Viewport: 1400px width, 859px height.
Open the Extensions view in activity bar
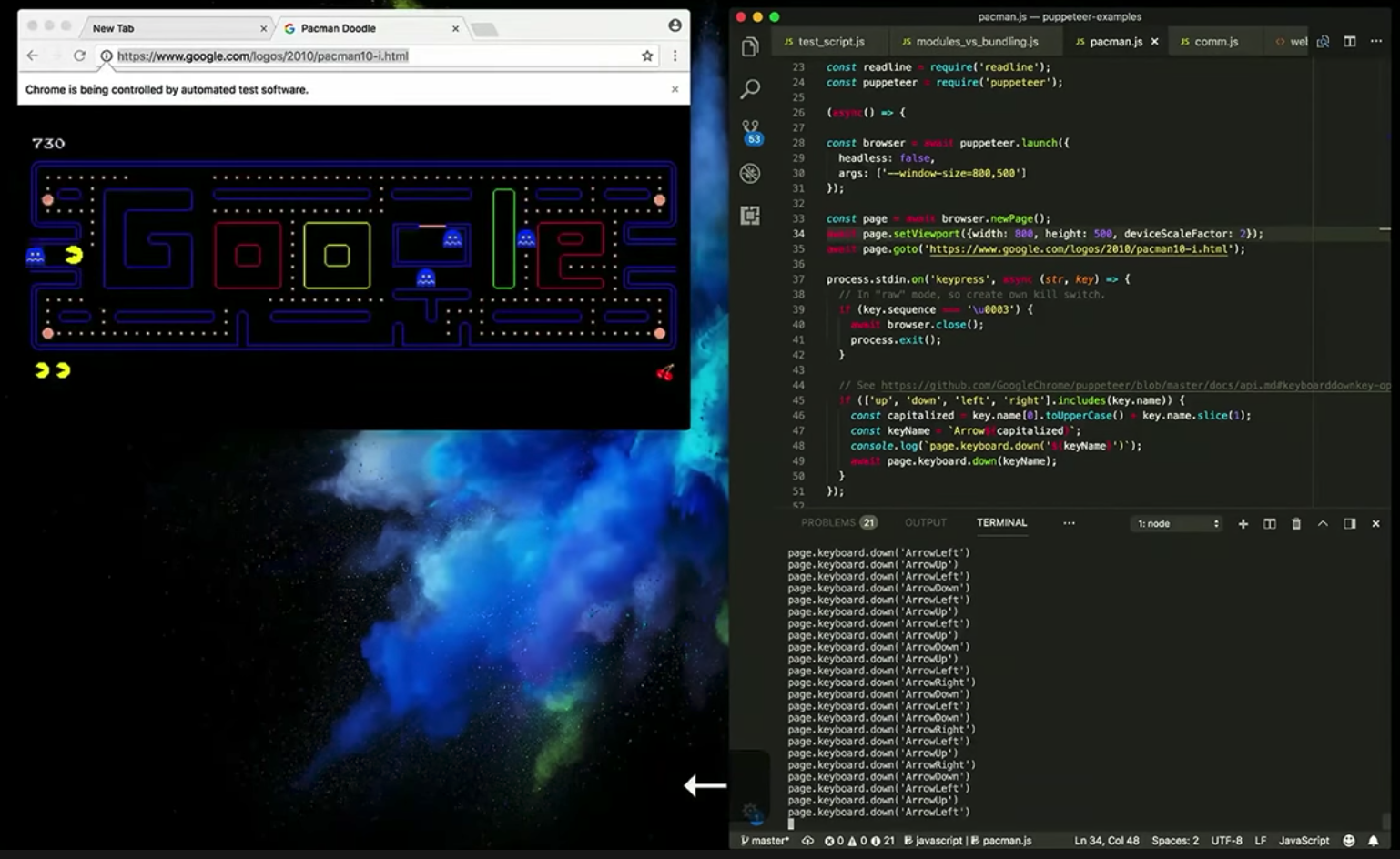pyautogui.click(x=750, y=216)
